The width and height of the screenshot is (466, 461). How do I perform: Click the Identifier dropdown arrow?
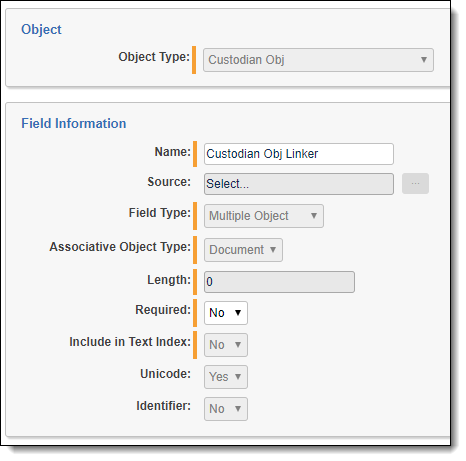(238, 409)
